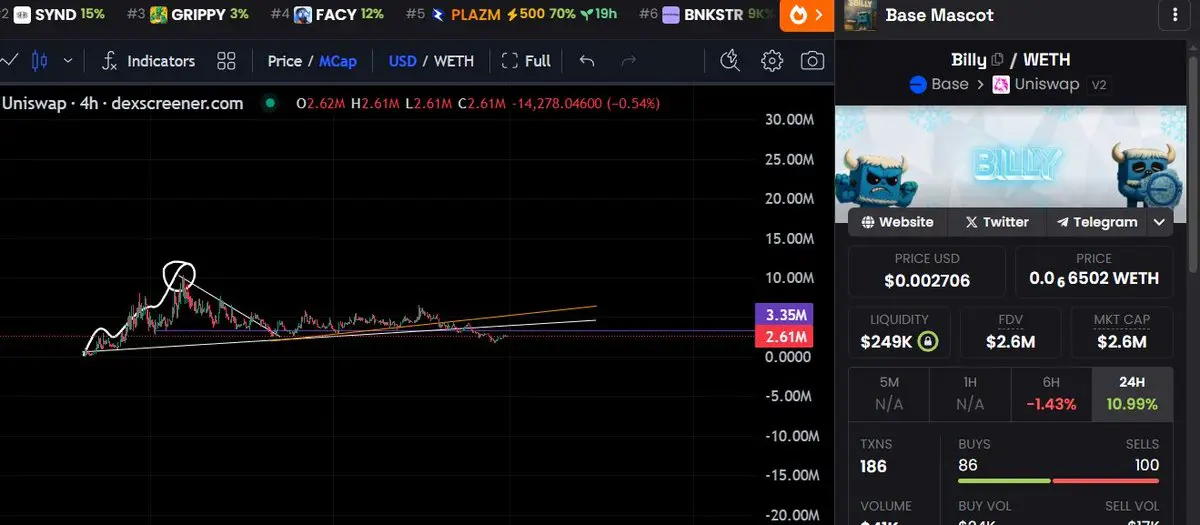Open the chart type dropdown arrow
Image resolution: width=1200 pixels, height=525 pixels.
tap(68, 60)
